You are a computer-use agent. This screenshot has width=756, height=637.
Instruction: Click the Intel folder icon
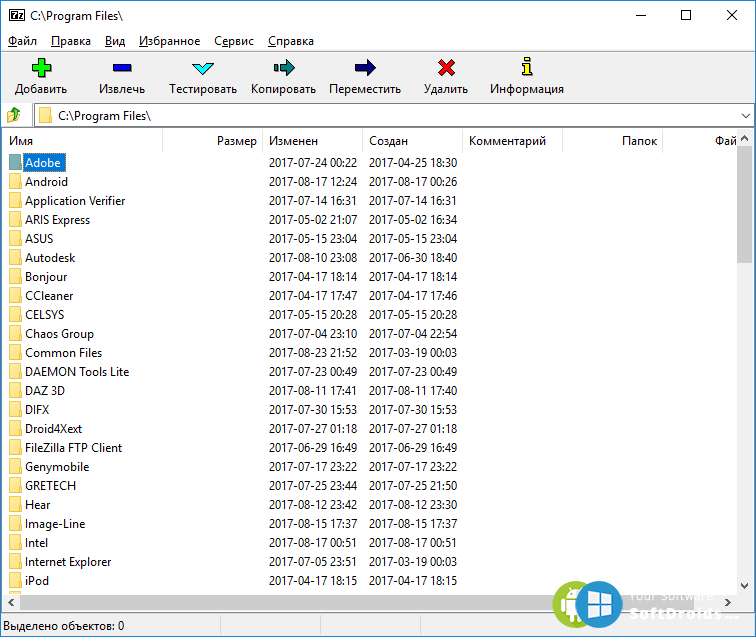click(x=15, y=543)
